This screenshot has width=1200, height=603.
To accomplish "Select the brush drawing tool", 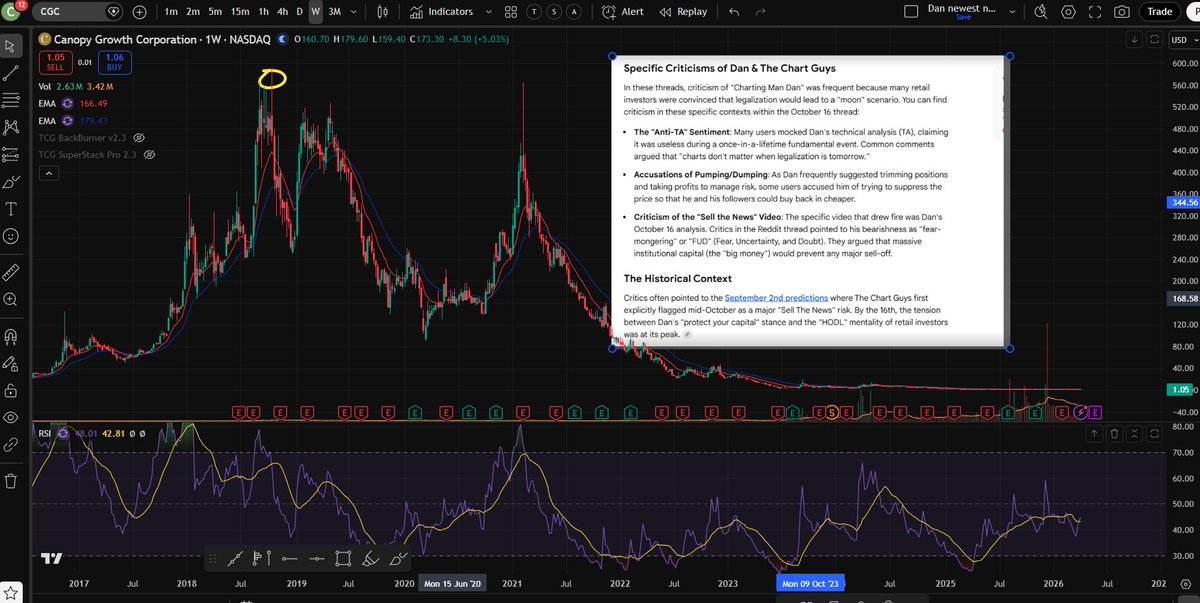I will (11, 182).
